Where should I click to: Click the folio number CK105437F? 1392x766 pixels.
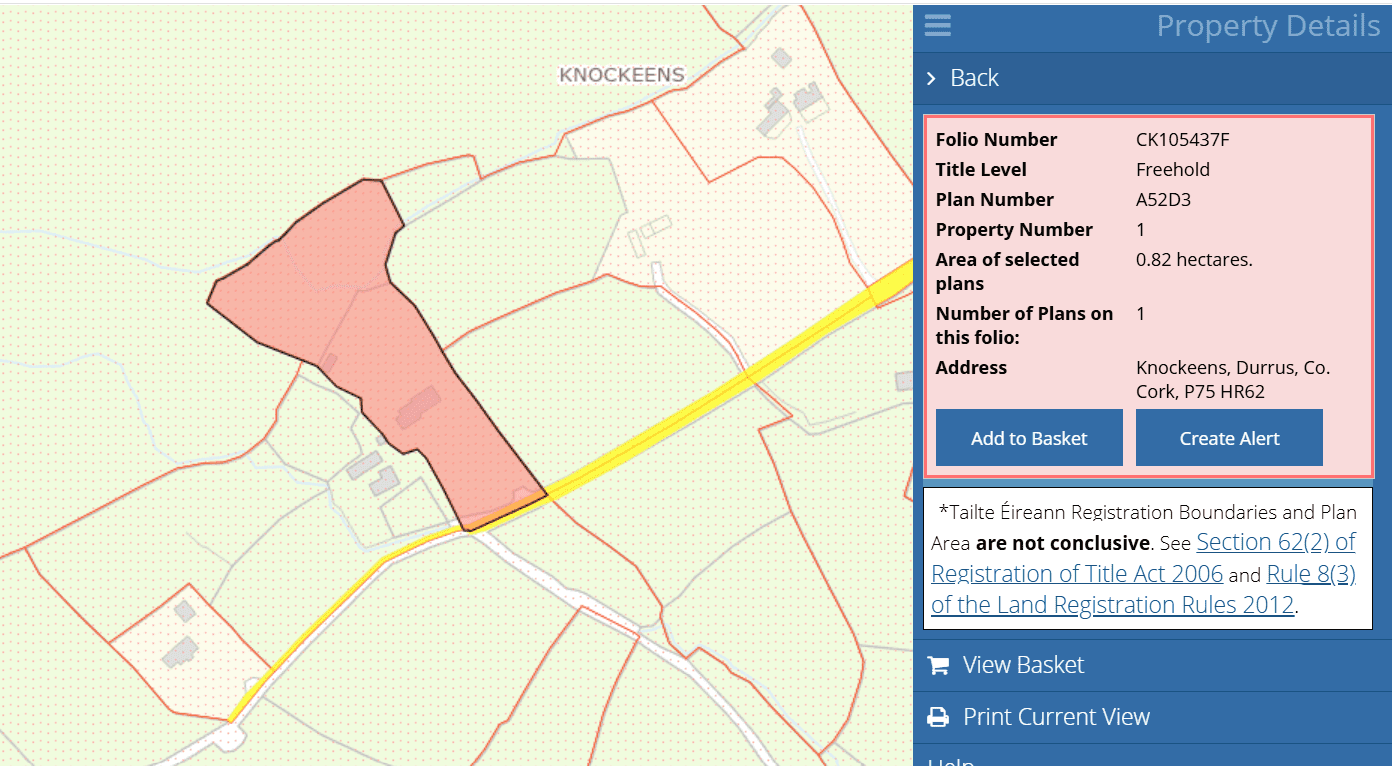pyautogui.click(x=1182, y=140)
